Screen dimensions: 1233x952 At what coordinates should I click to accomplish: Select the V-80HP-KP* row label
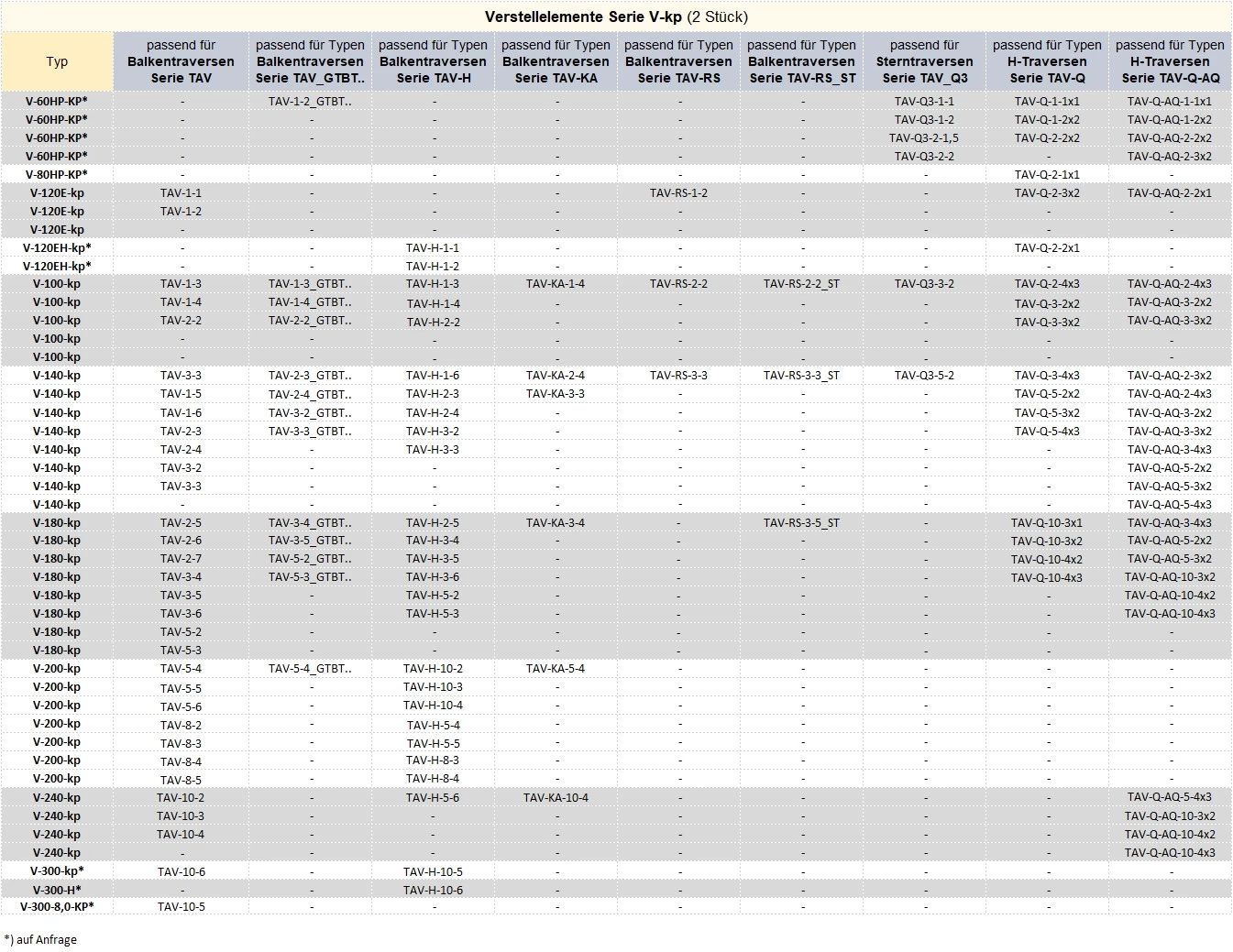click(x=57, y=174)
